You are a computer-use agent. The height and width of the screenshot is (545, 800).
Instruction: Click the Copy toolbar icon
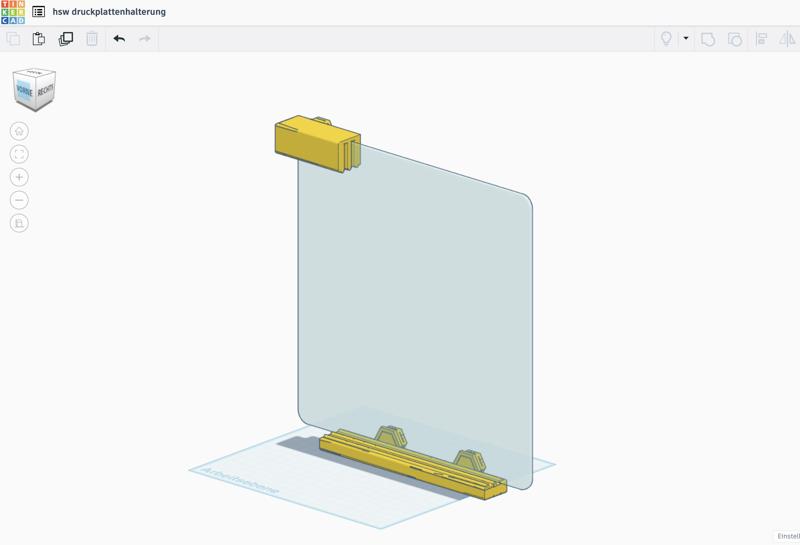(x=13, y=39)
